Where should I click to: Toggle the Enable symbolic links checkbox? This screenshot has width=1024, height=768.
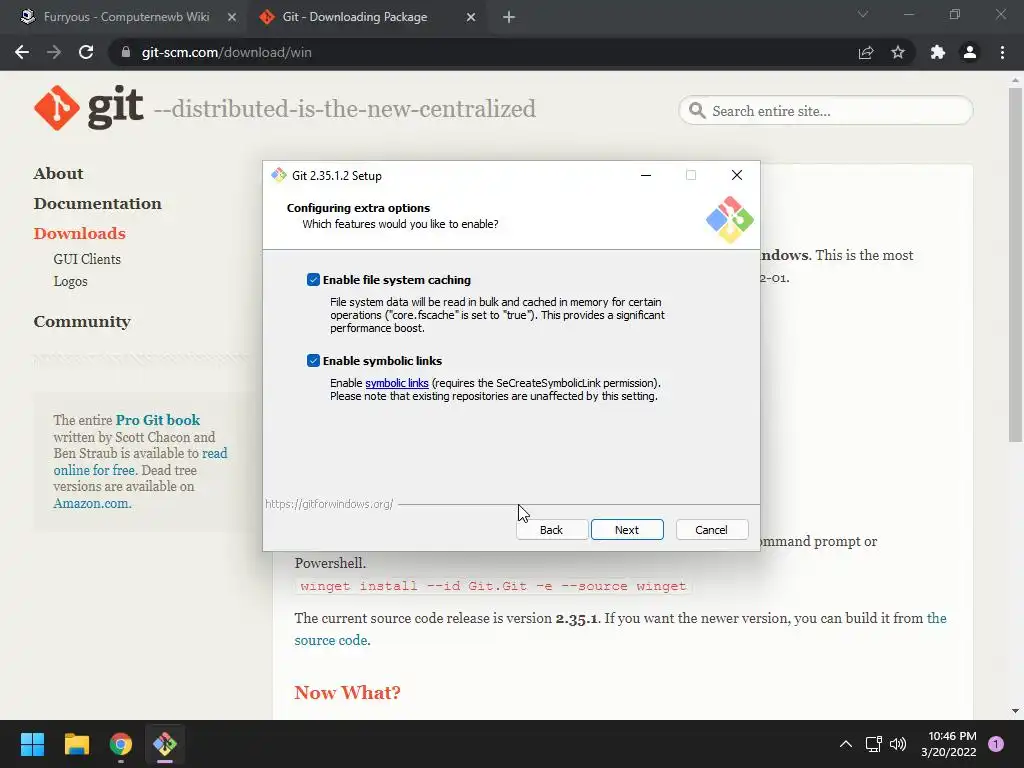pos(313,360)
